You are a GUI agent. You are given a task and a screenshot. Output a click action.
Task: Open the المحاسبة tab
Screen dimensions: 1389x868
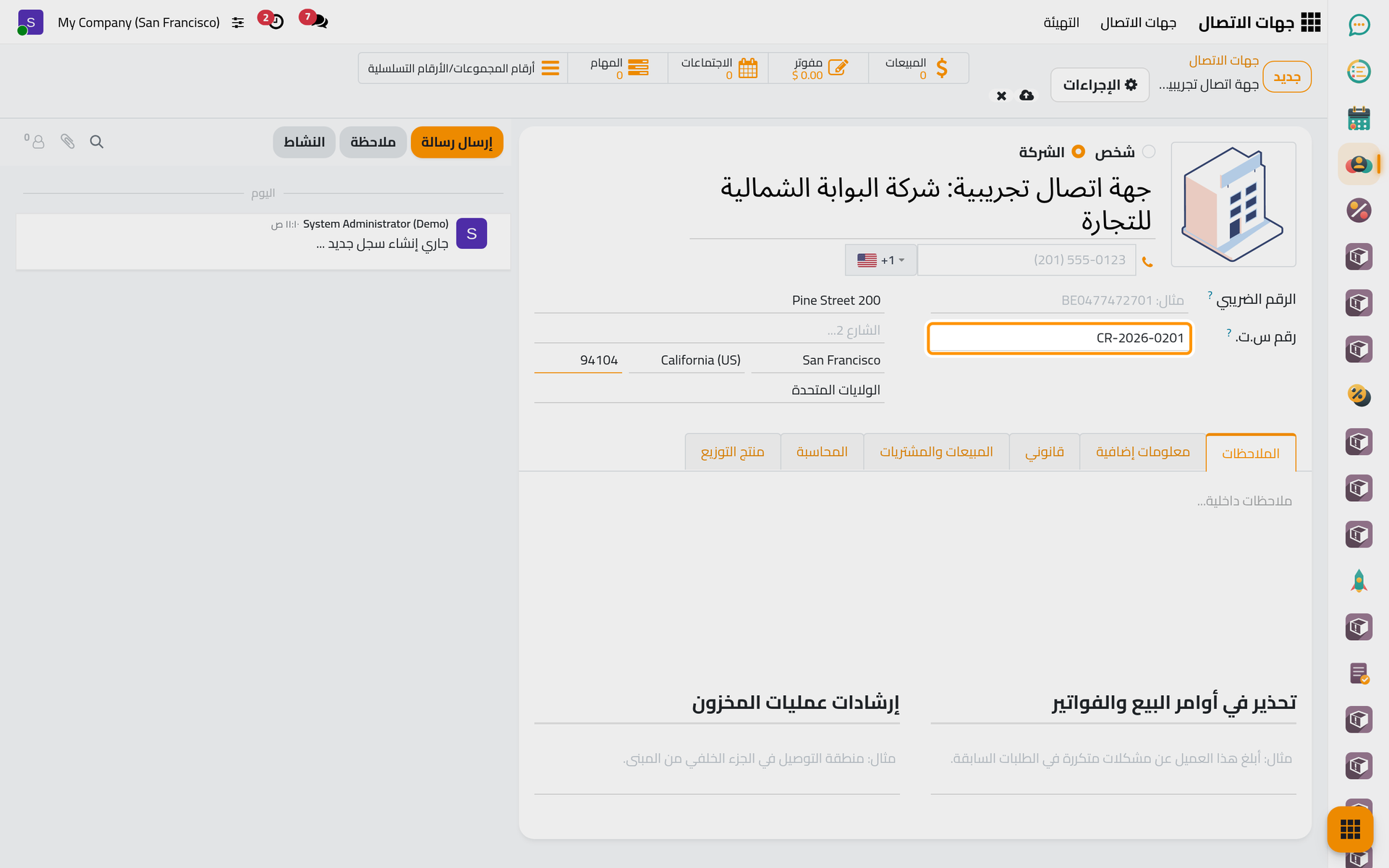(822, 452)
